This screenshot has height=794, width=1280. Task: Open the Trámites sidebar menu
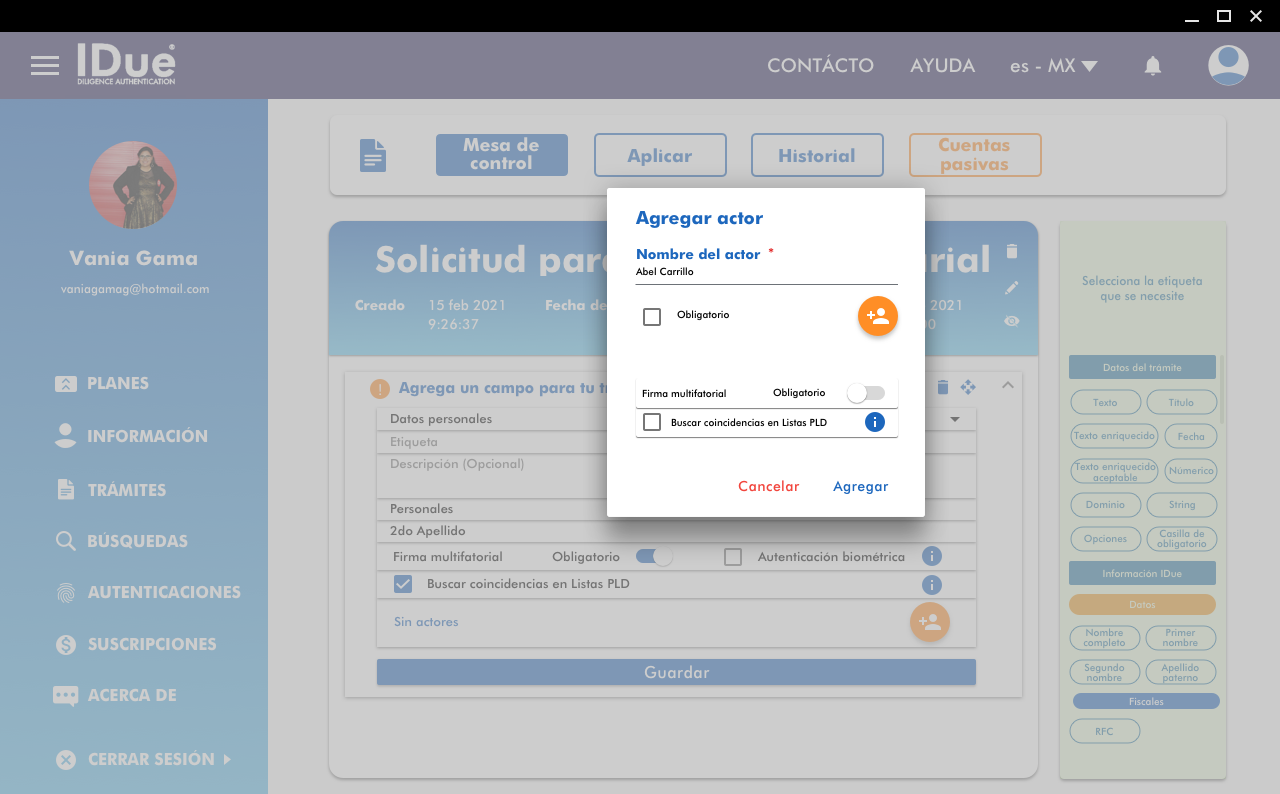coord(126,490)
